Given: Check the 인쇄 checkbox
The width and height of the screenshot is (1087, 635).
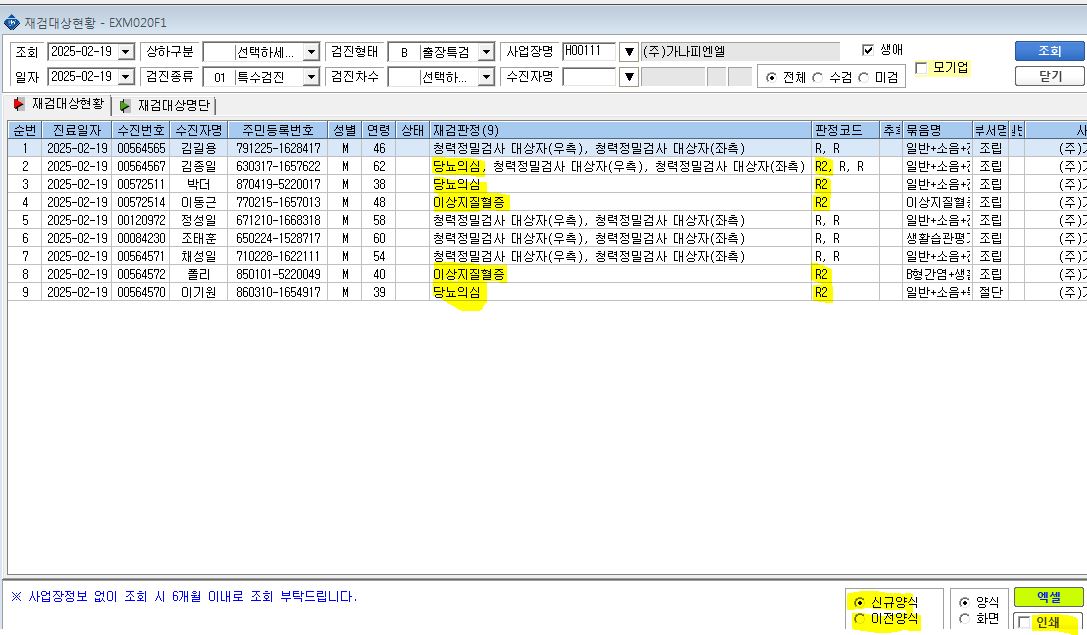Looking at the screenshot, I should coord(1024,623).
